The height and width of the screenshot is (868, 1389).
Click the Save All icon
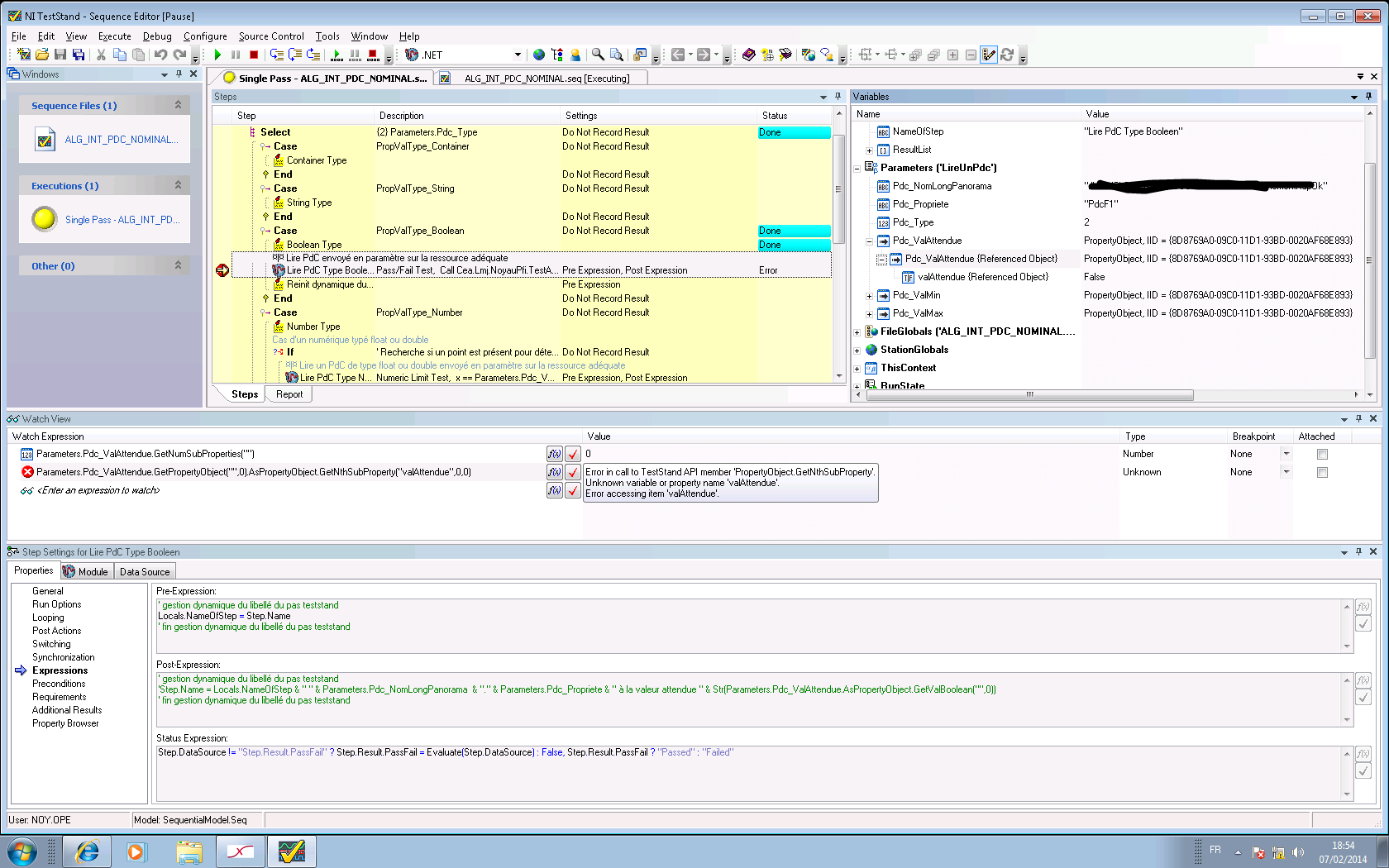[x=79, y=55]
